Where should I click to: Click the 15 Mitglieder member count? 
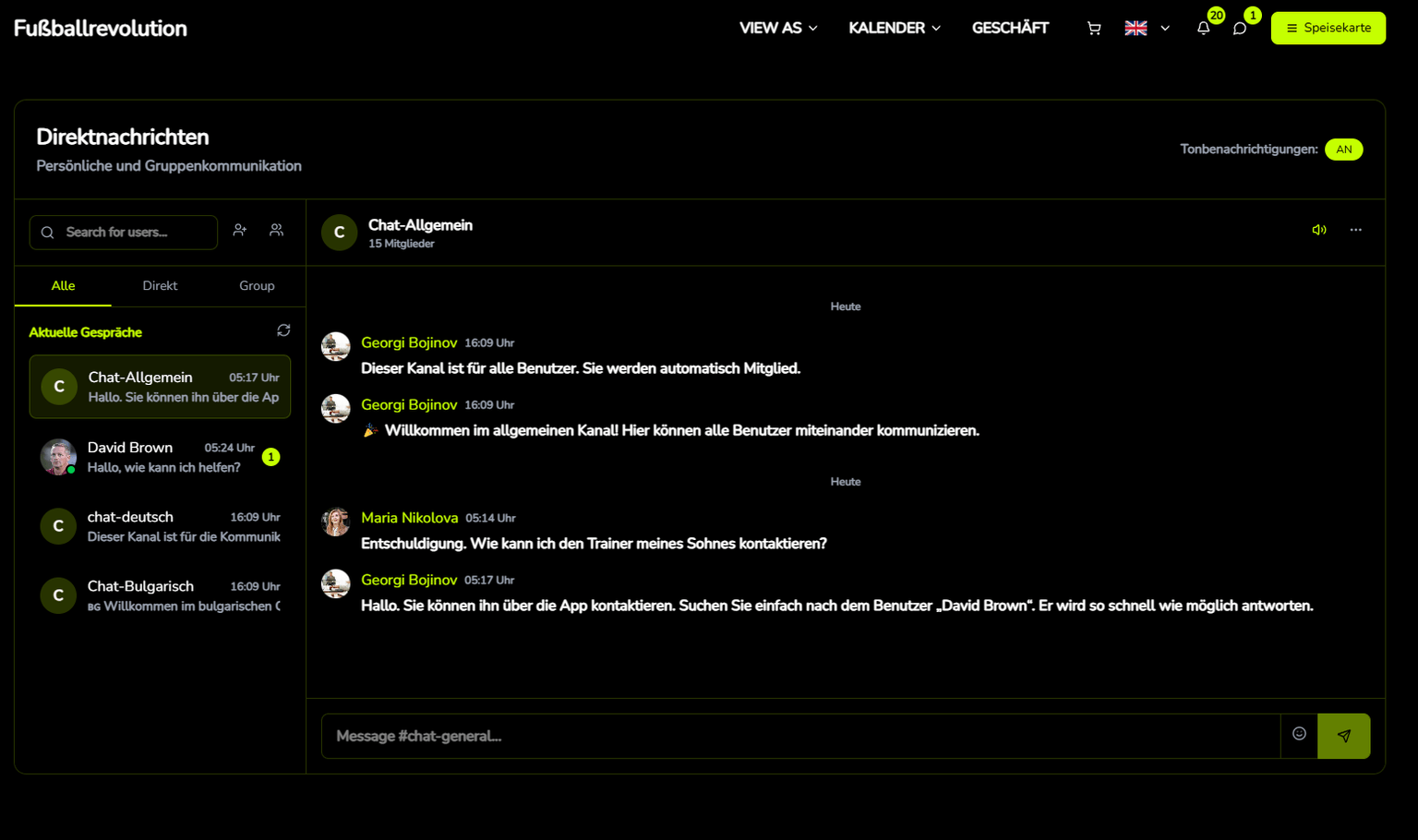402,244
